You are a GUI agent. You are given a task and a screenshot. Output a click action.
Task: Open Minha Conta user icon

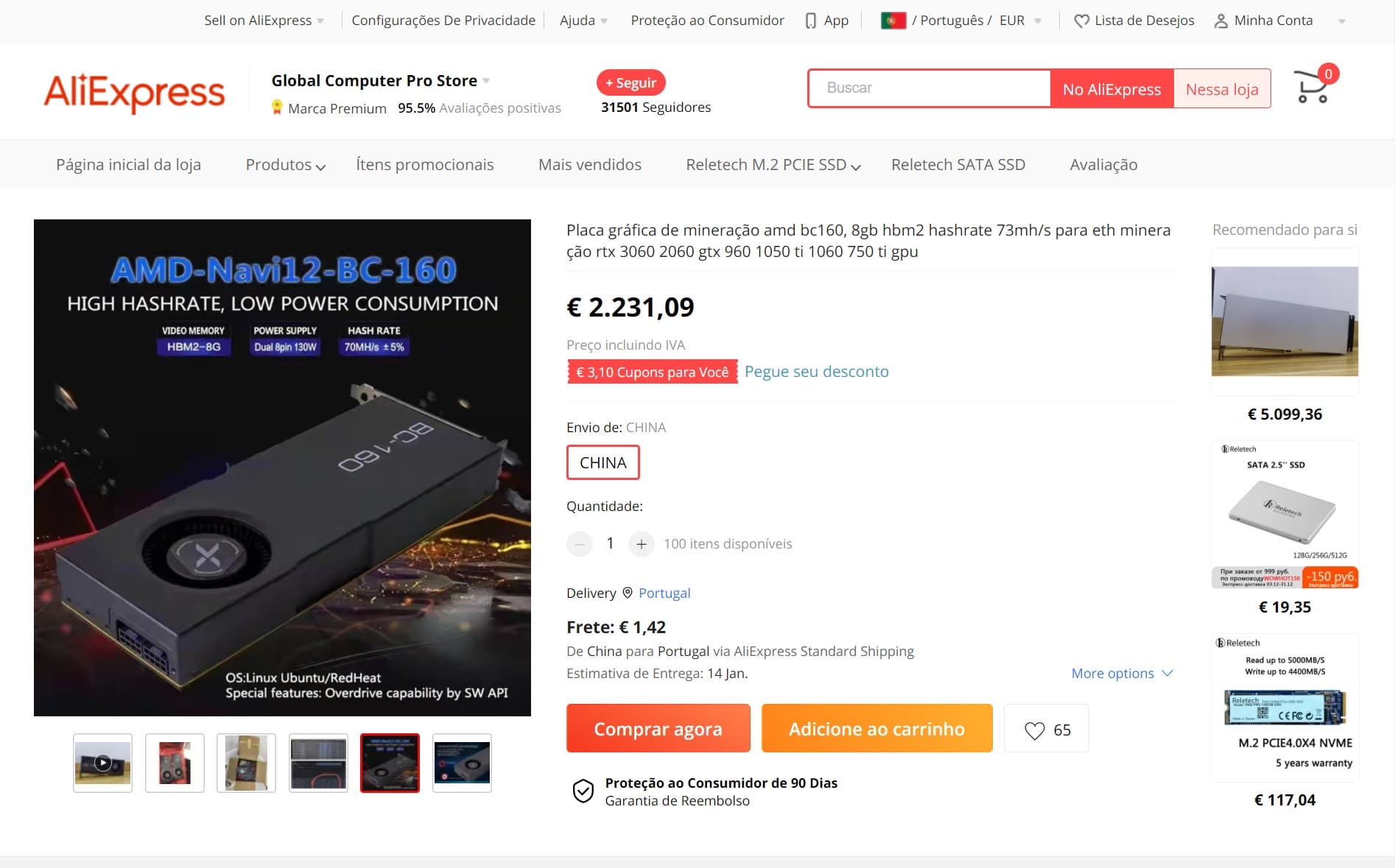point(1220,21)
